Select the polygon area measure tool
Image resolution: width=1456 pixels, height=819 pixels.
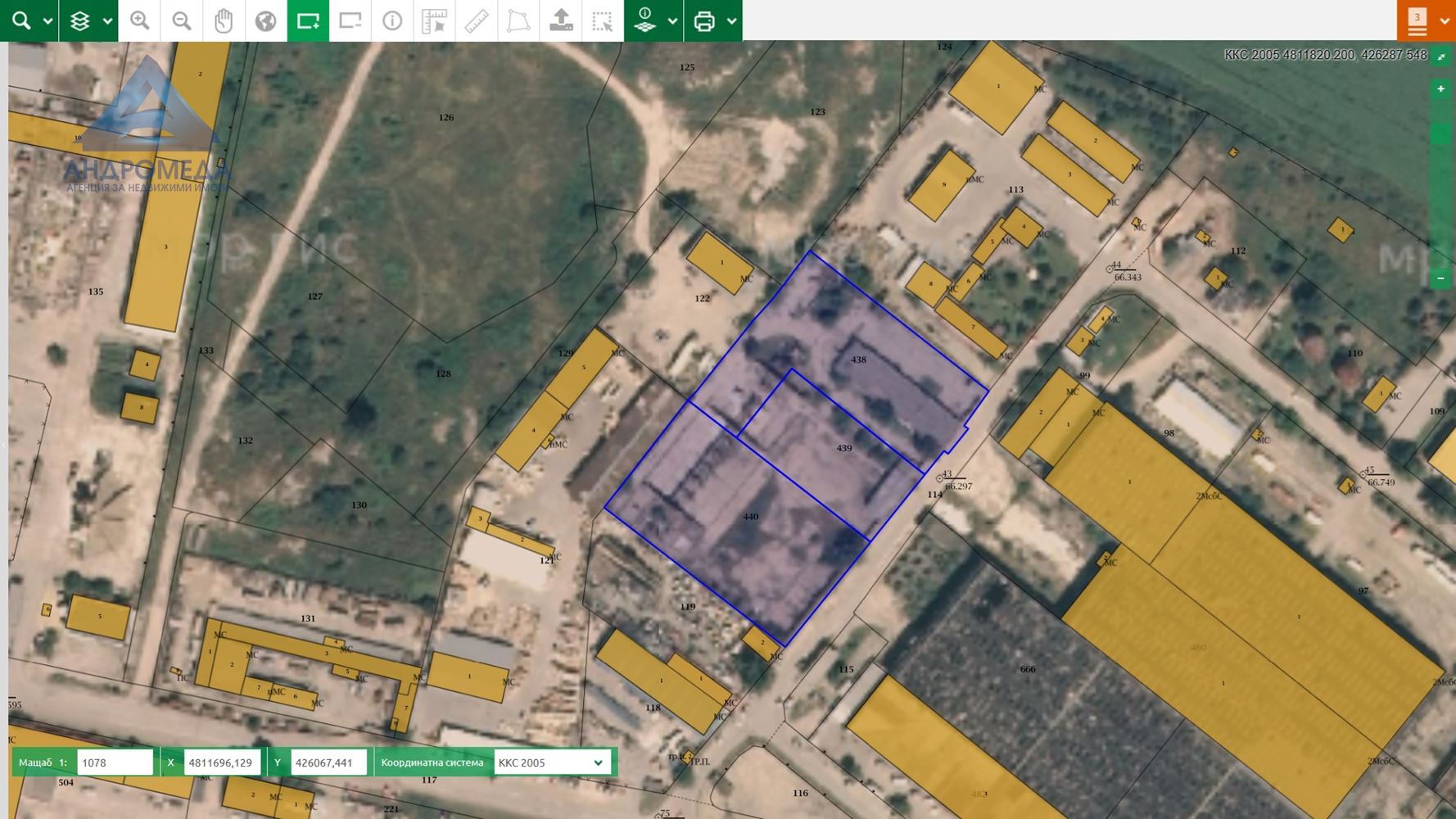click(518, 20)
